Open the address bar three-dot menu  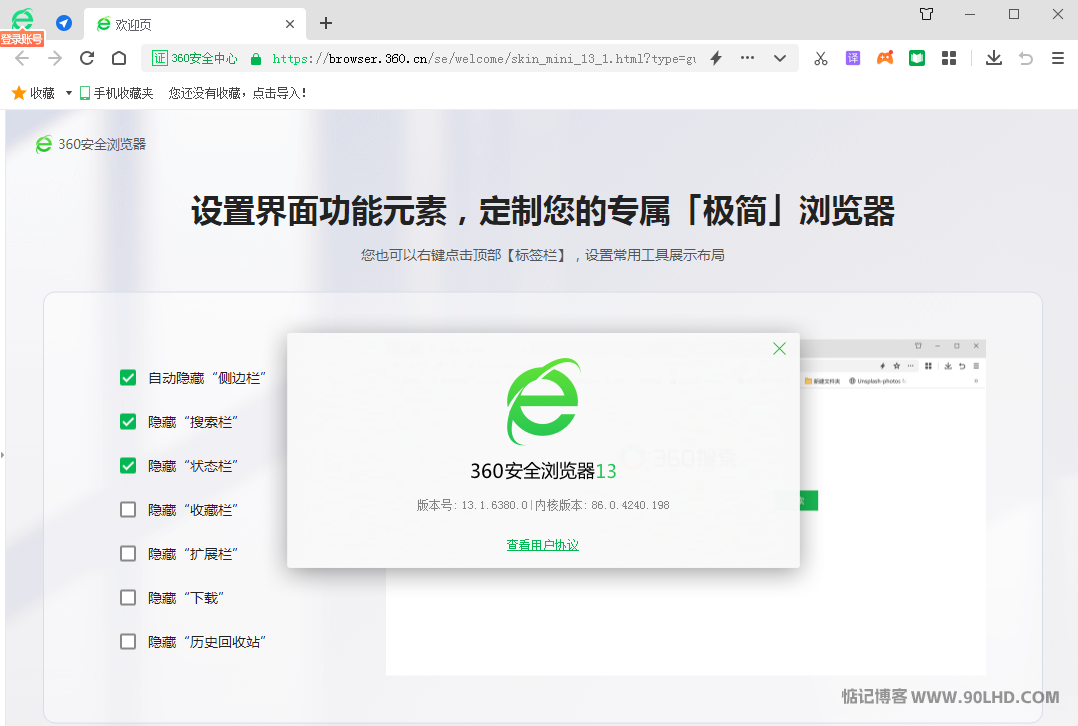(x=747, y=58)
